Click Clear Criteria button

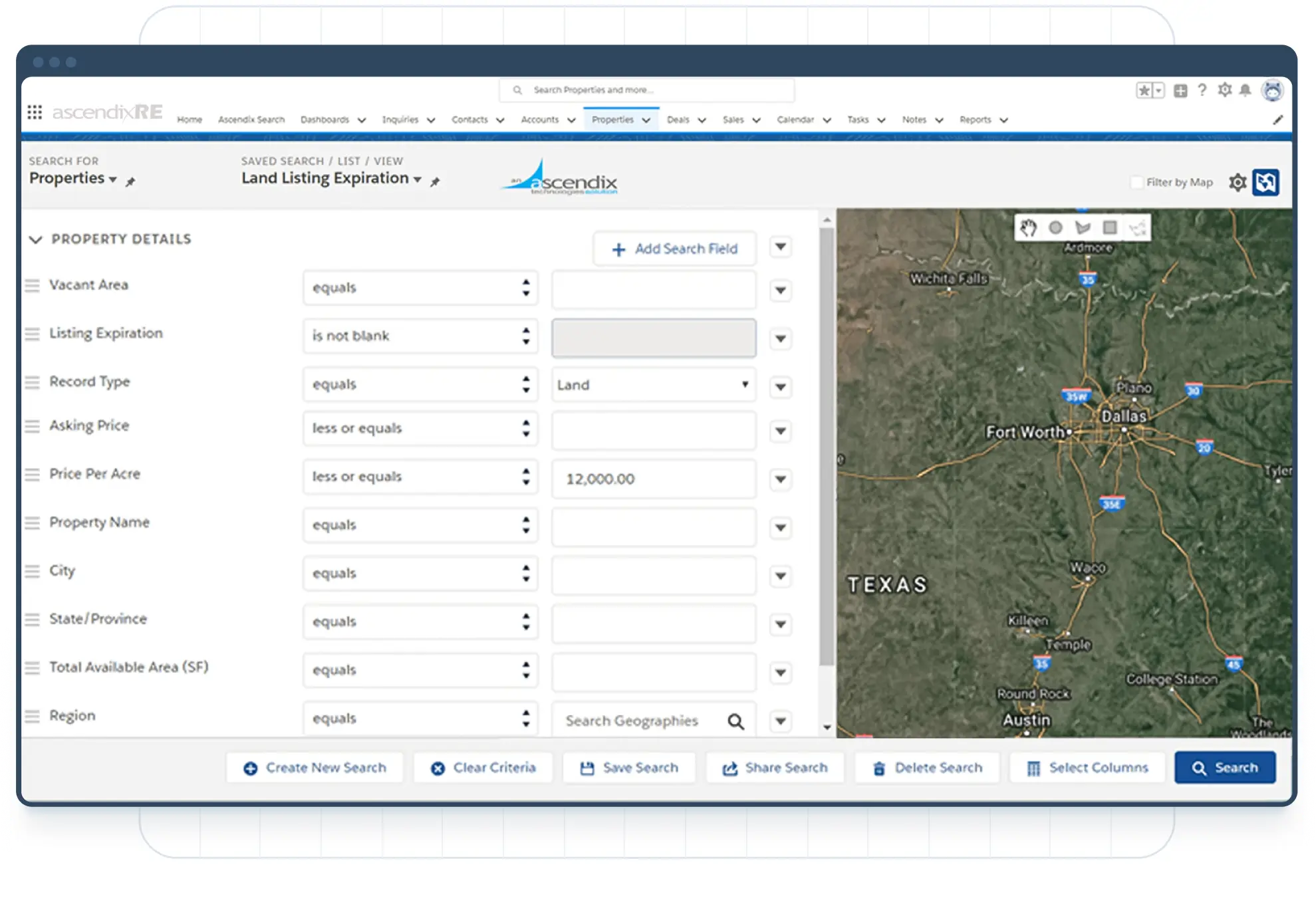483,768
